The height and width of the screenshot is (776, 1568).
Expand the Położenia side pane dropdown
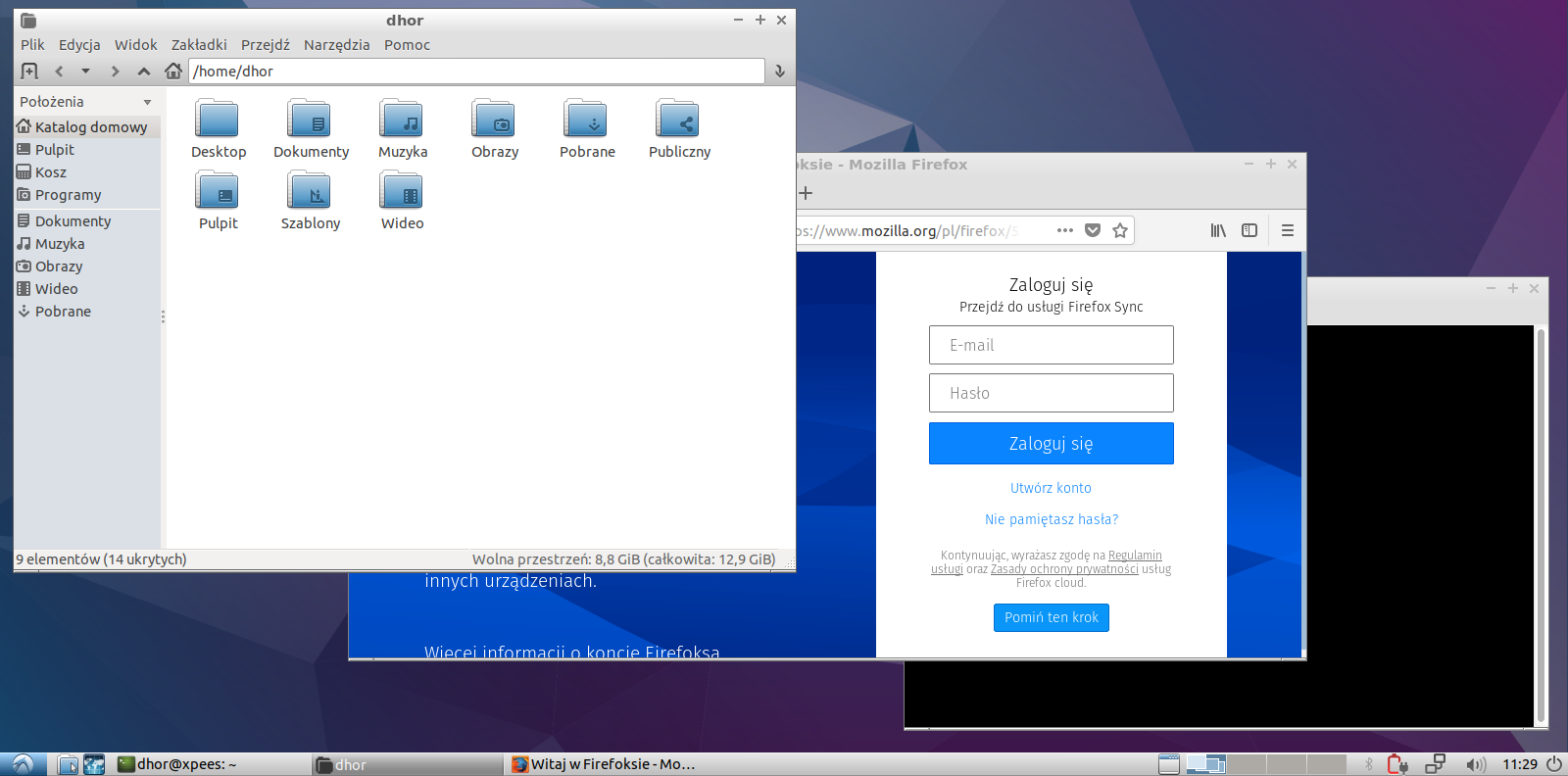pos(148,102)
